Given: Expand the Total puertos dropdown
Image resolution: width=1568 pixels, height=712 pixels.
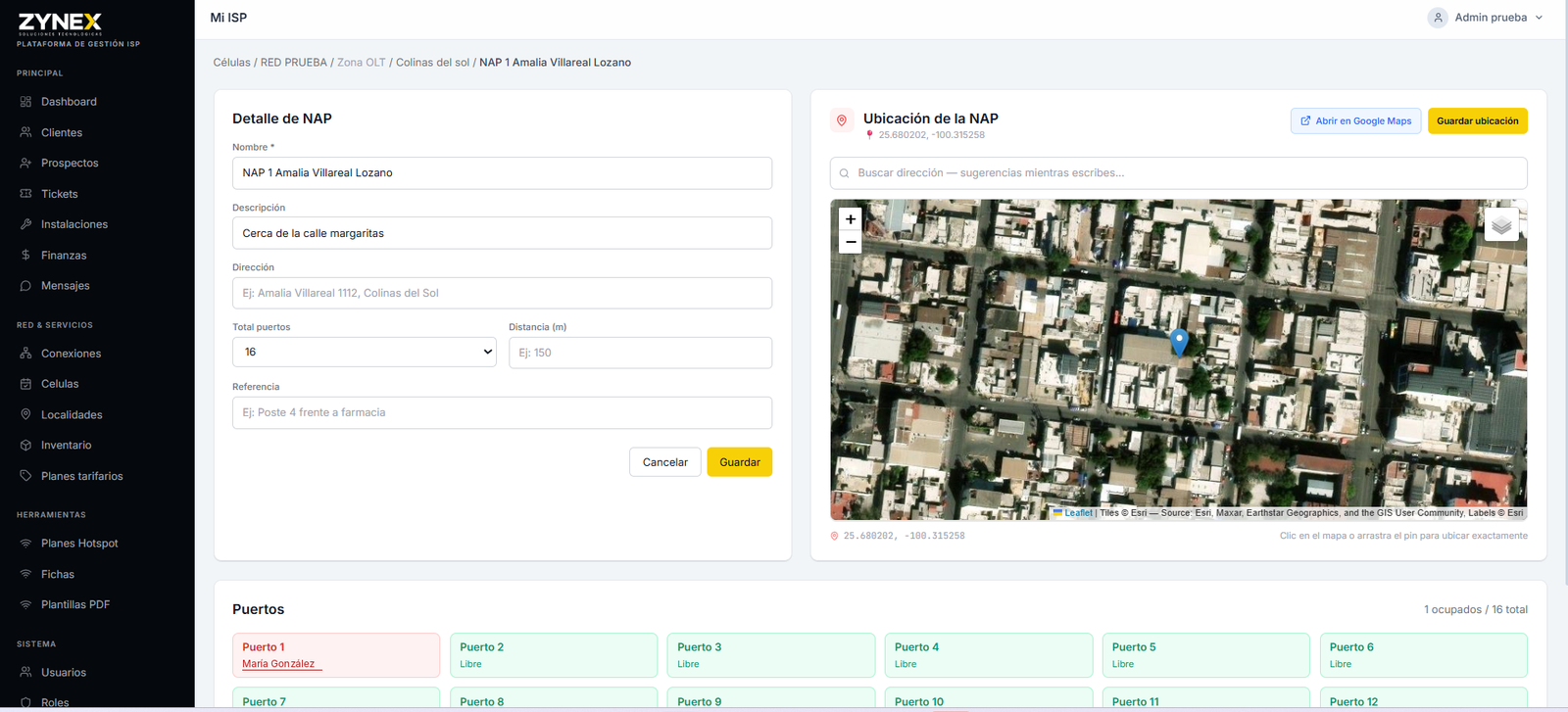Looking at the screenshot, I should 365,352.
